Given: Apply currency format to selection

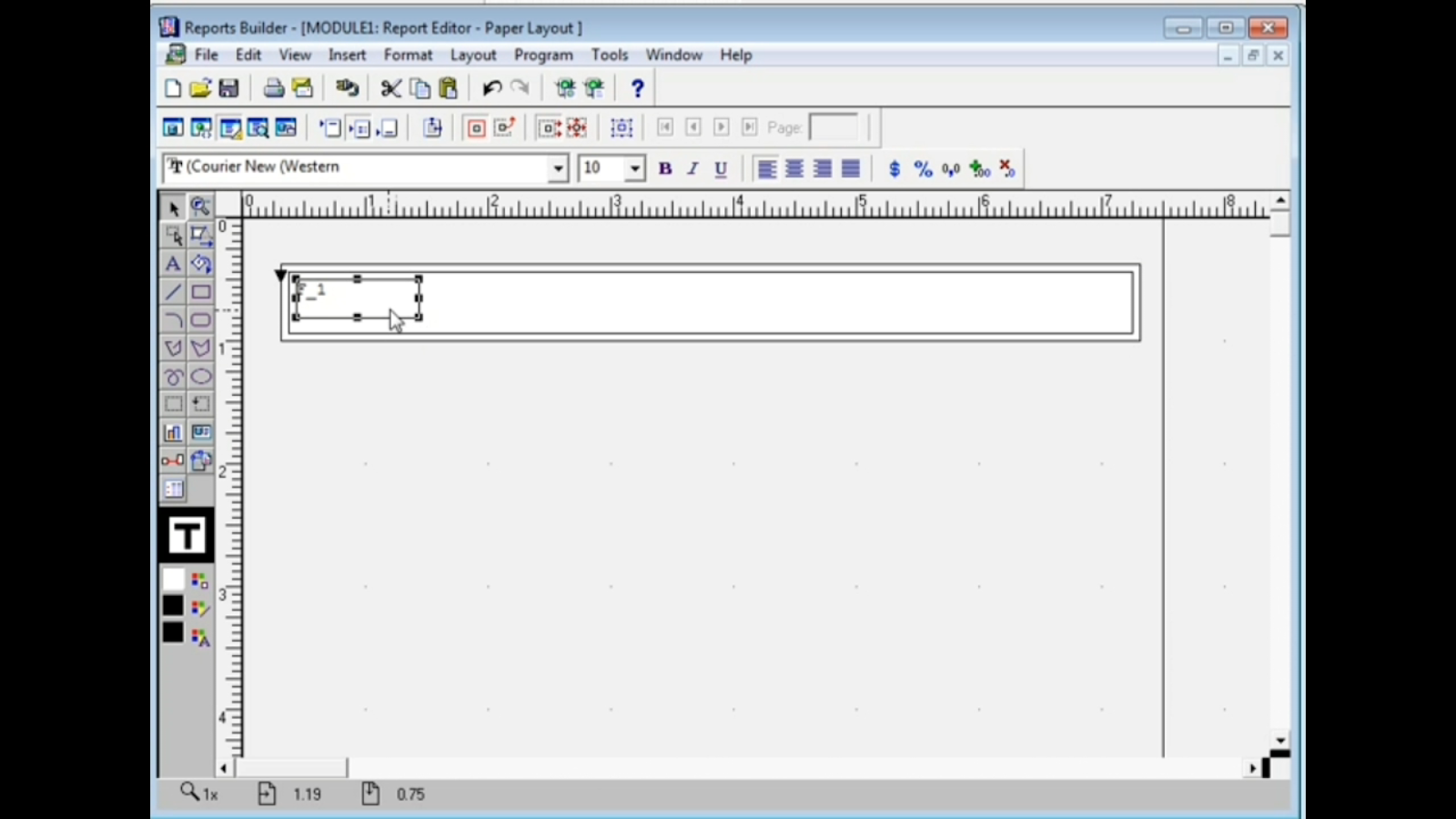Looking at the screenshot, I should pyautogui.click(x=894, y=168).
